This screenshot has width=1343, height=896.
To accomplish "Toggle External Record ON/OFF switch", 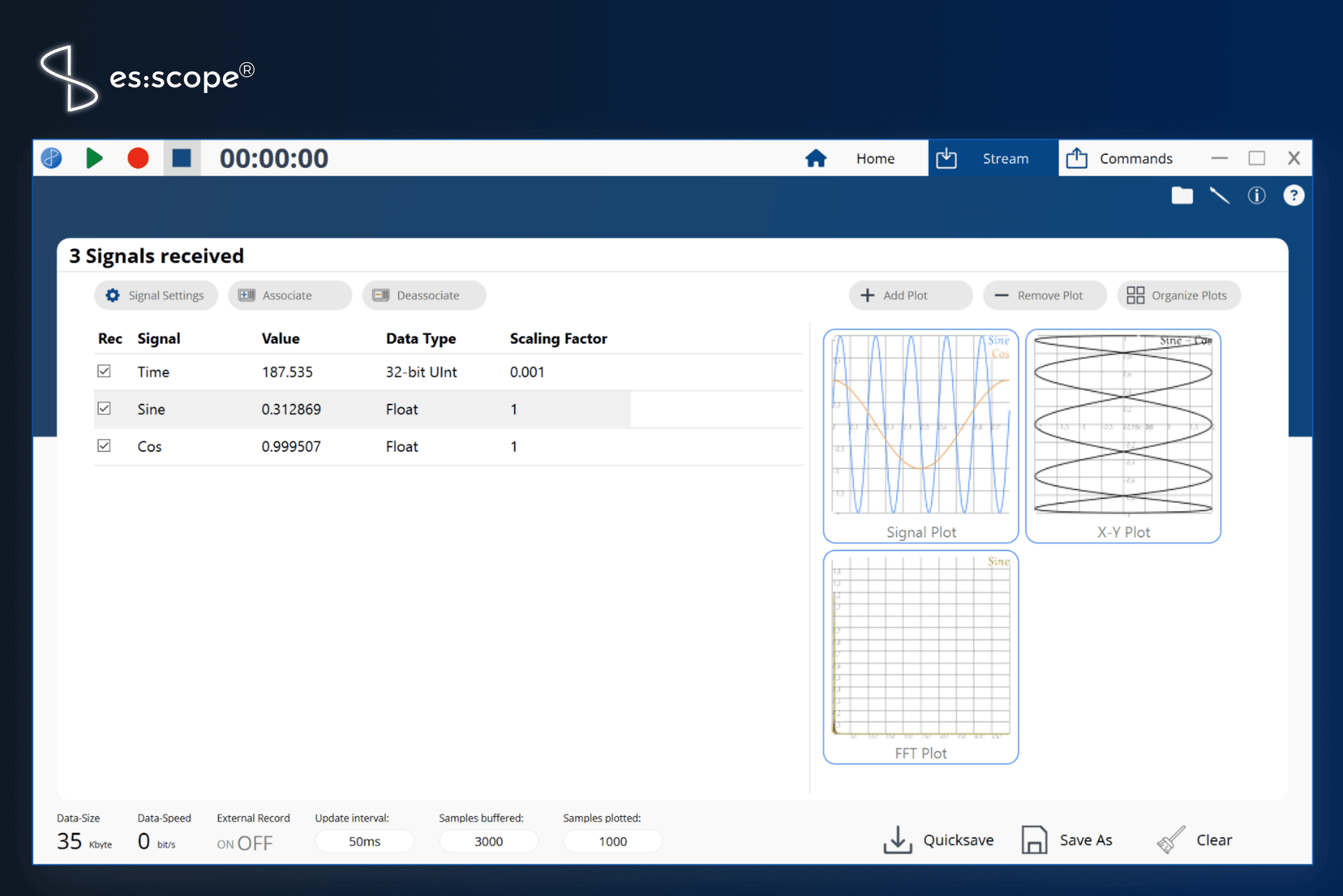I will coord(245,843).
